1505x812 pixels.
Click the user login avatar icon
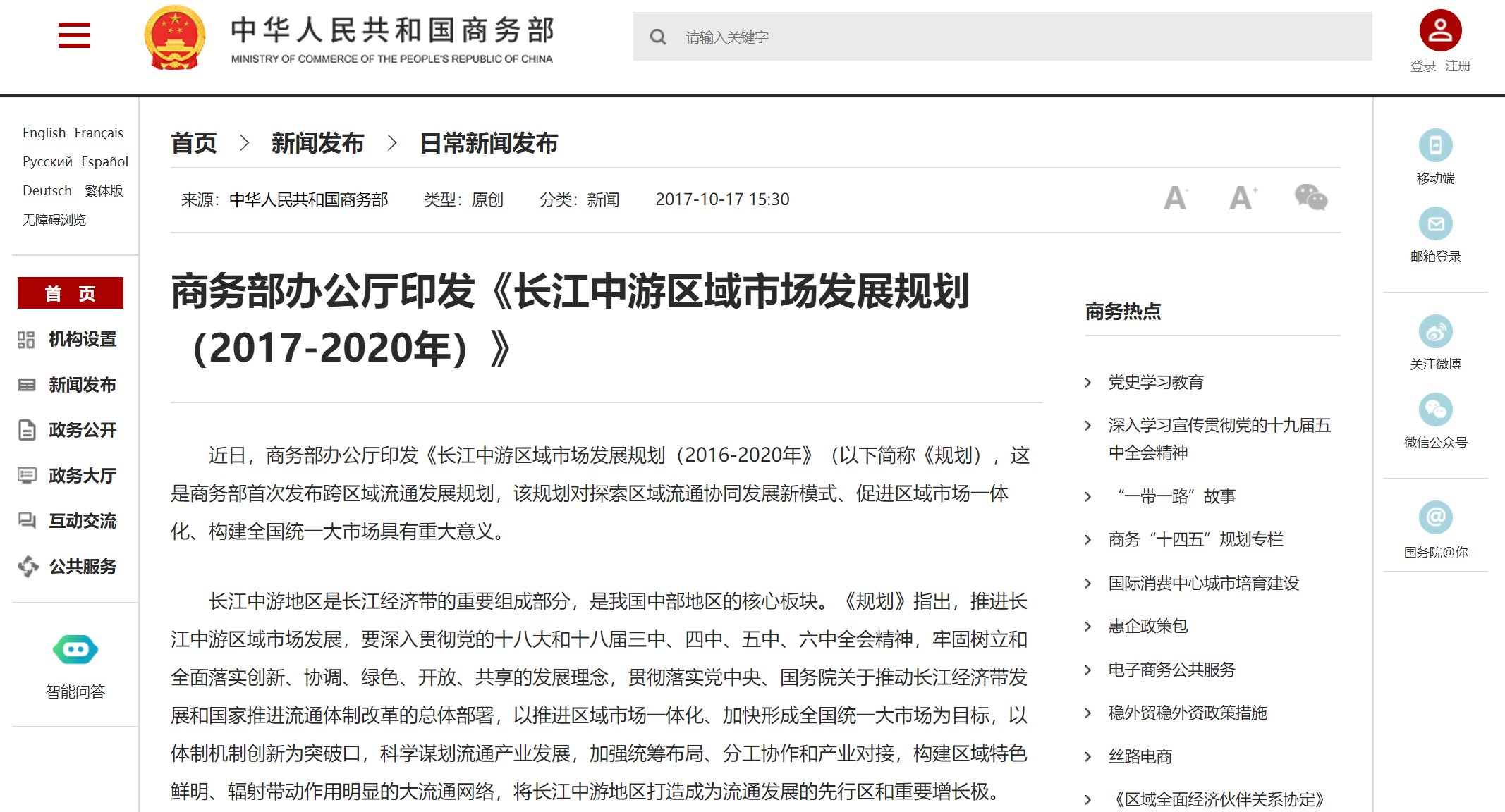click(x=1439, y=30)
